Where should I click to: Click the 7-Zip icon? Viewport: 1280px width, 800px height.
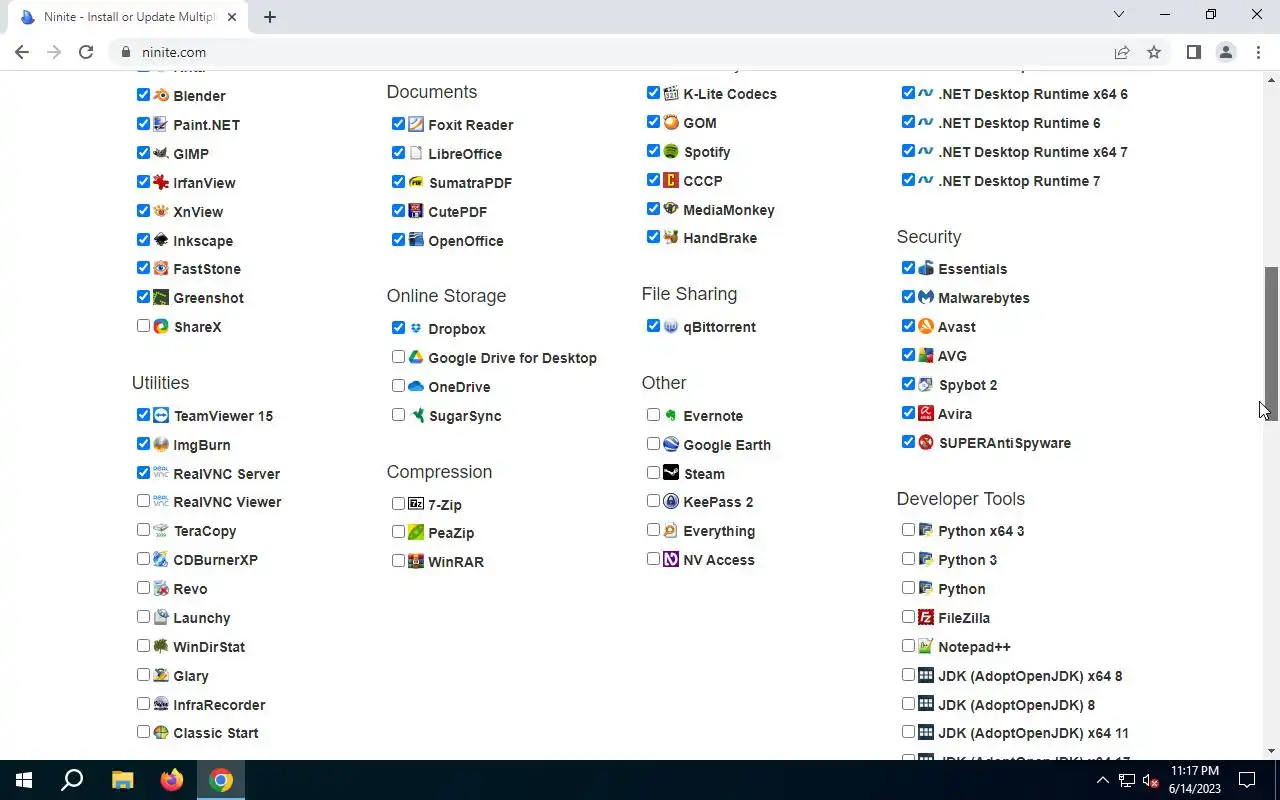416,504
